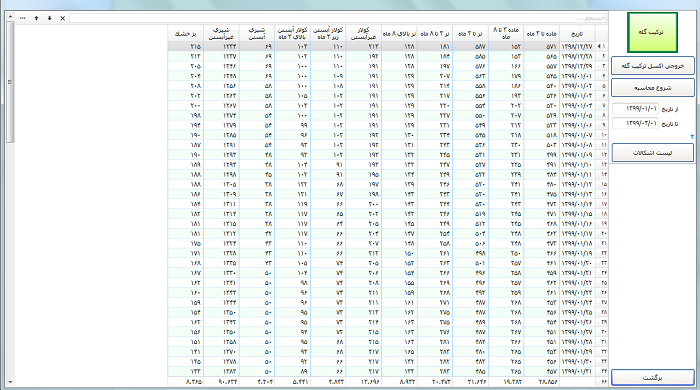The width and height of the screenshot is (700, 390).
Task: Click date cell ۱۳۹۹/۰۱/۰۵
Action: coord(577,115)
